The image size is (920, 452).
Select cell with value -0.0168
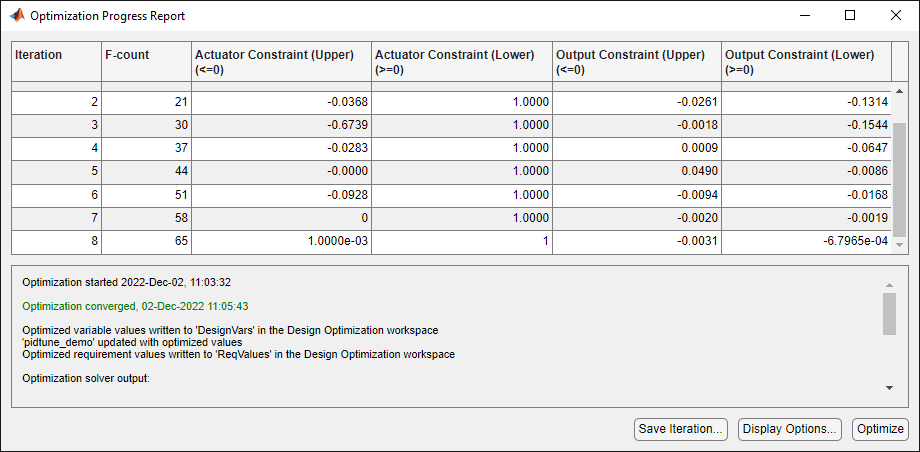(x=807, y=195)
